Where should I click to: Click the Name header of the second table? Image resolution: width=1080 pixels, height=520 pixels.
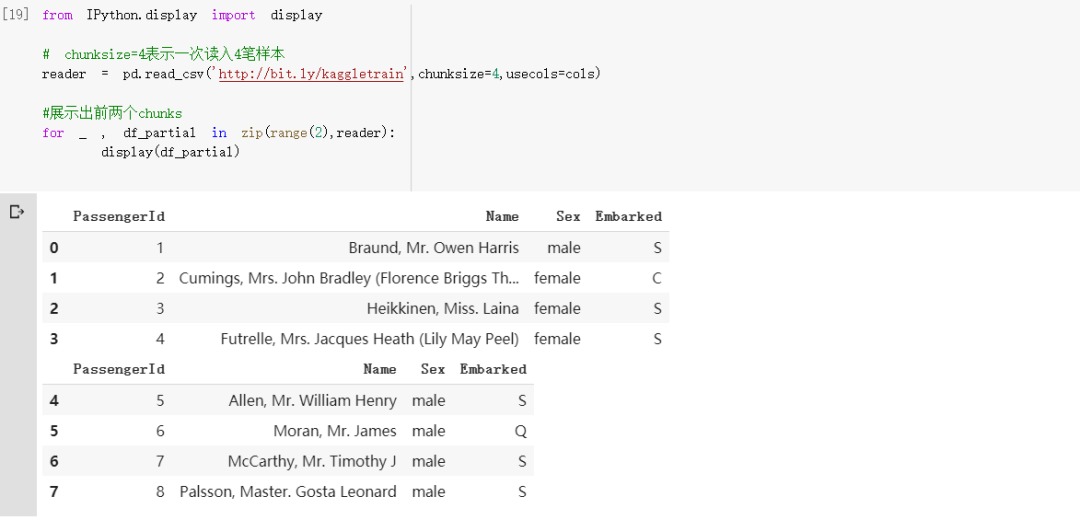[380, 369]
